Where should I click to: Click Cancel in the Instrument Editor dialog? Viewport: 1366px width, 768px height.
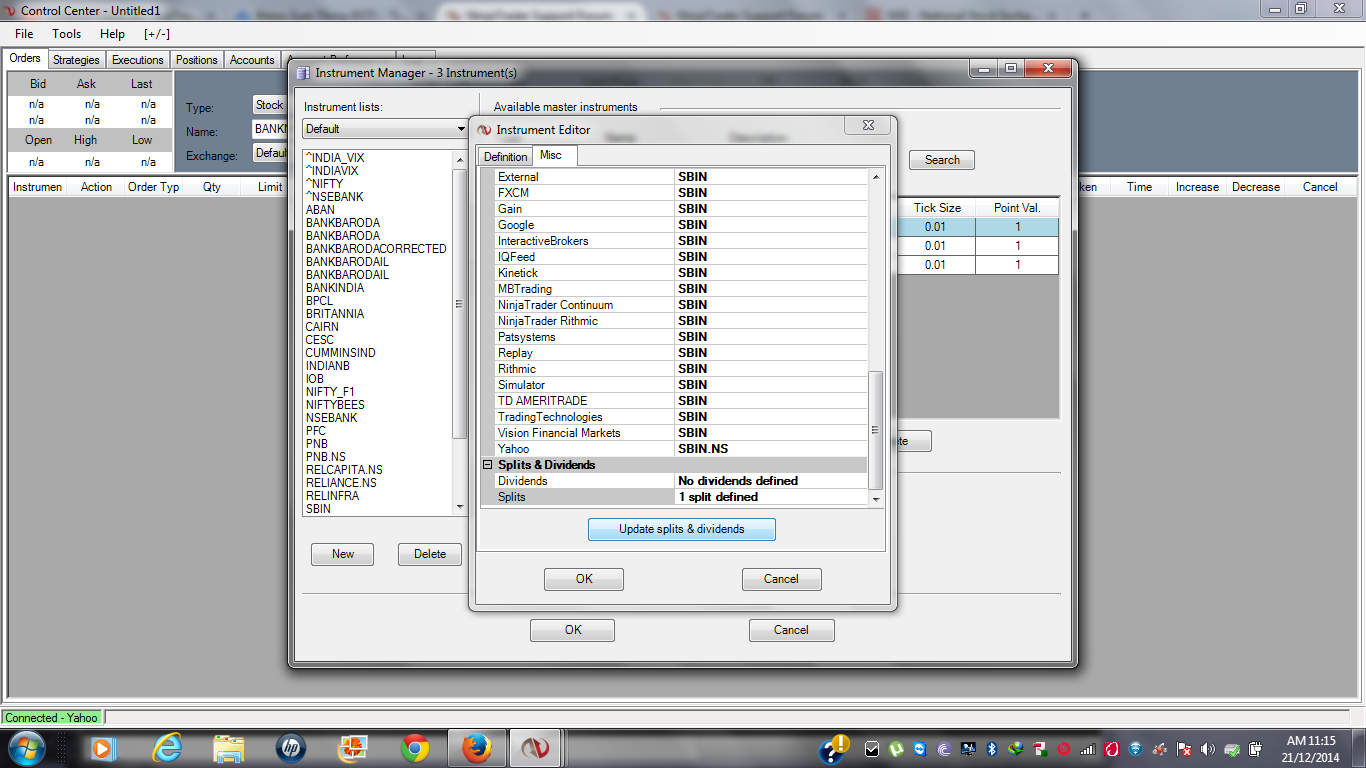(781, 579)
